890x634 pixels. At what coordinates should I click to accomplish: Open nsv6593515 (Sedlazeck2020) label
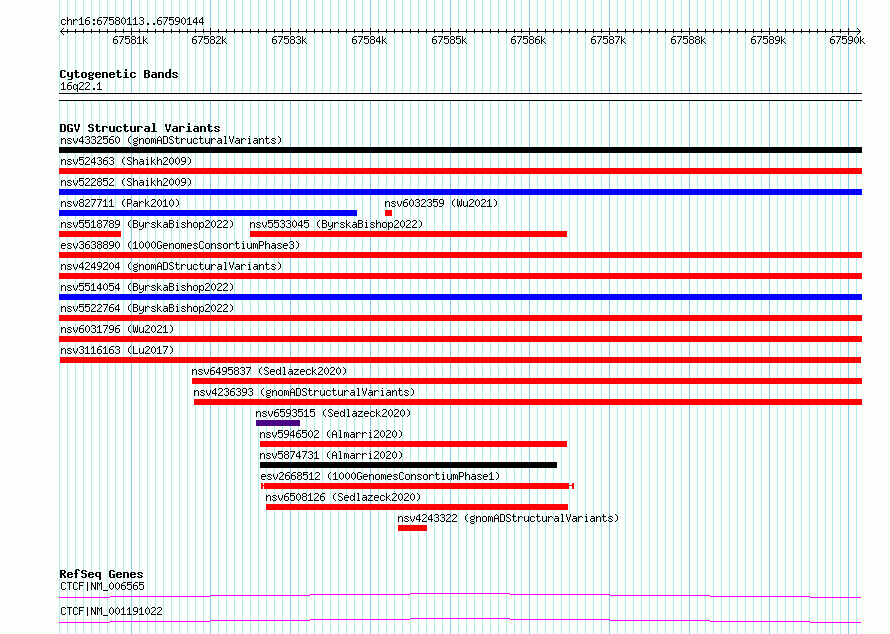click(333, 413)
